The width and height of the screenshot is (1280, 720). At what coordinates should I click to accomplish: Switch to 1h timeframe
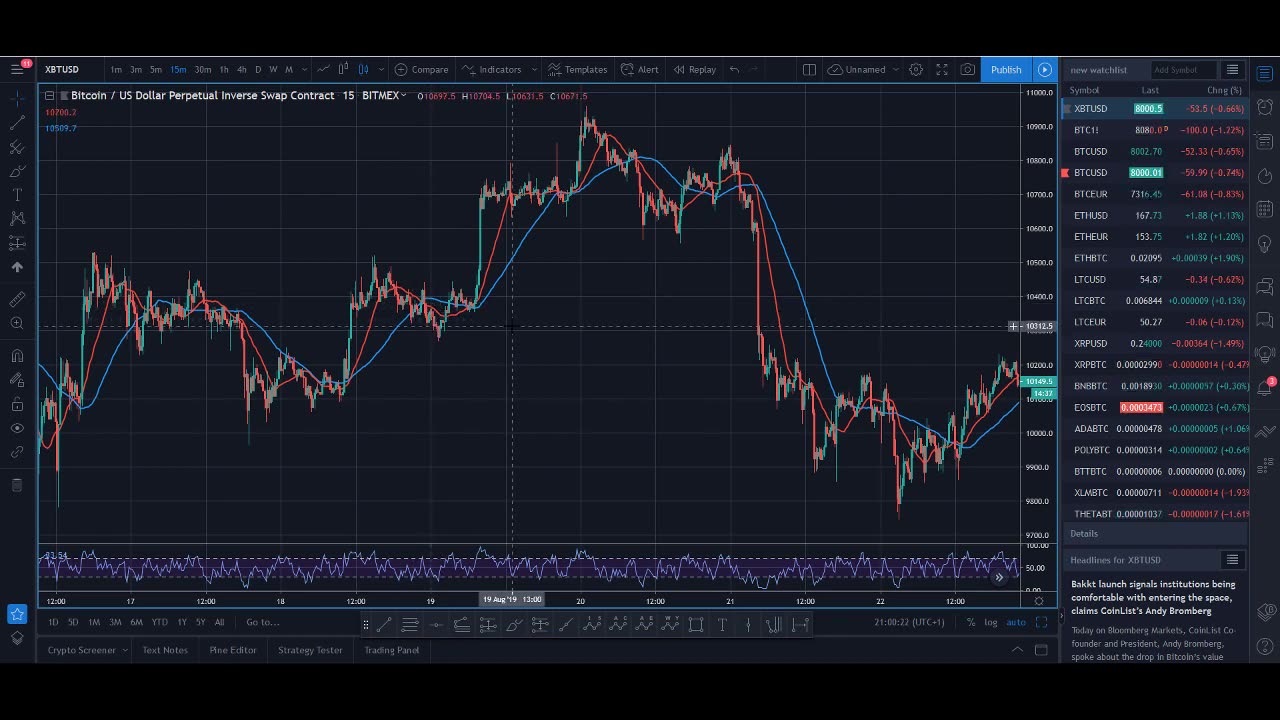point(223,69)
